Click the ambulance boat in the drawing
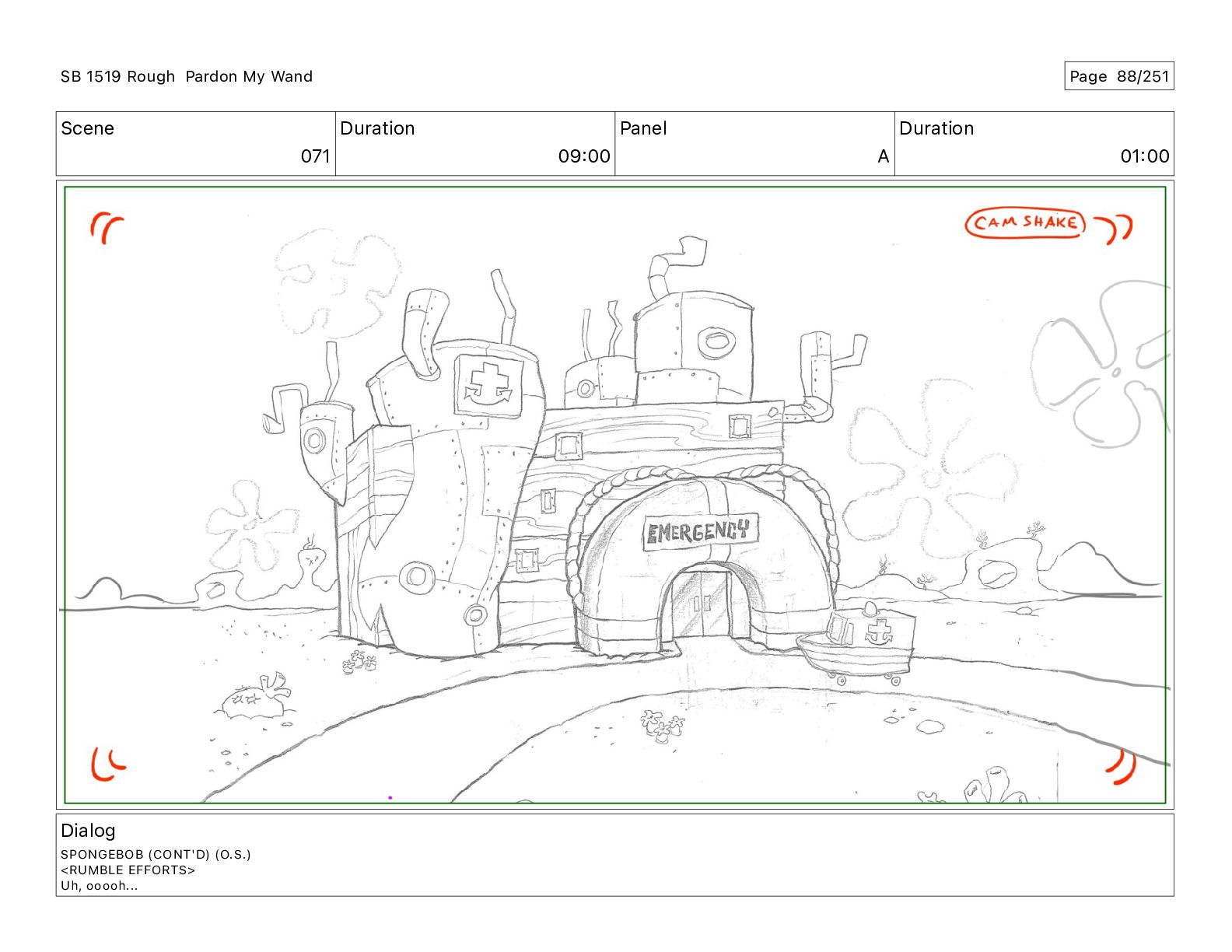 coord(856,642)
